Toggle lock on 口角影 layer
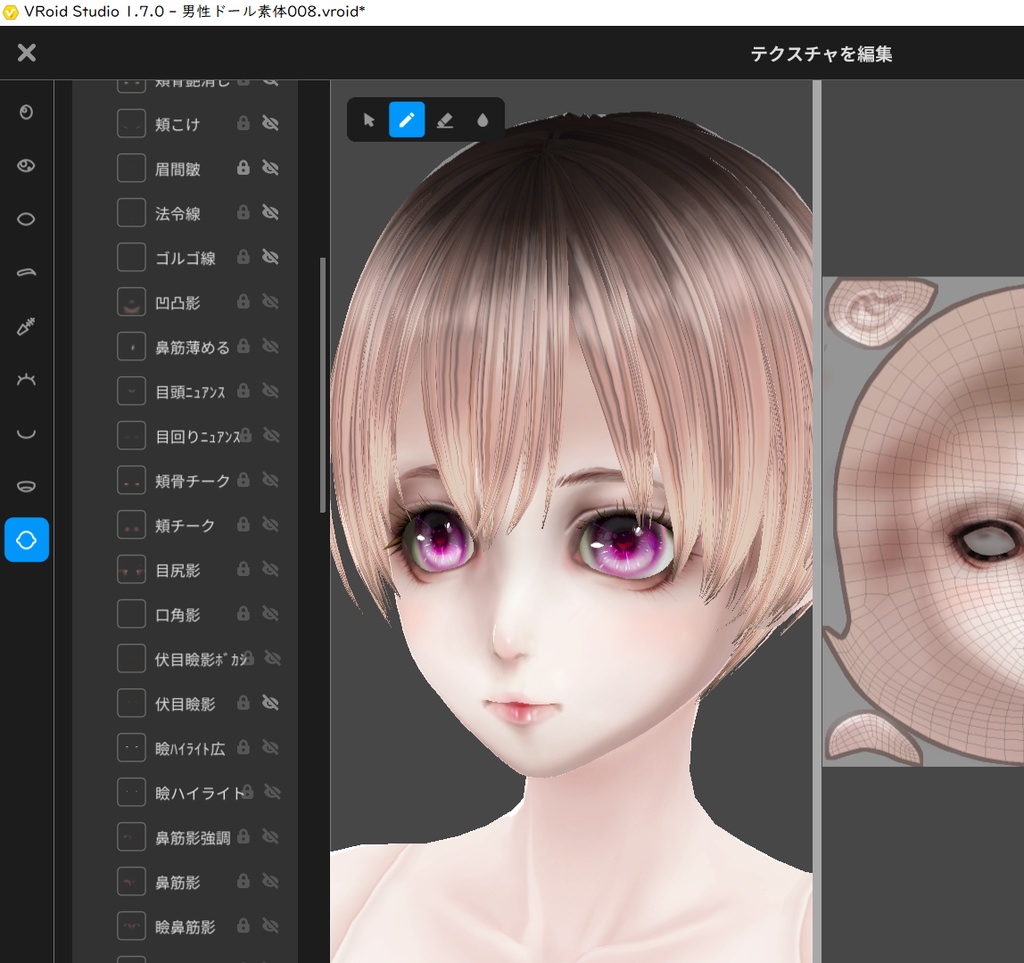Screen dimensions: 1024x963 pos(243,613)
